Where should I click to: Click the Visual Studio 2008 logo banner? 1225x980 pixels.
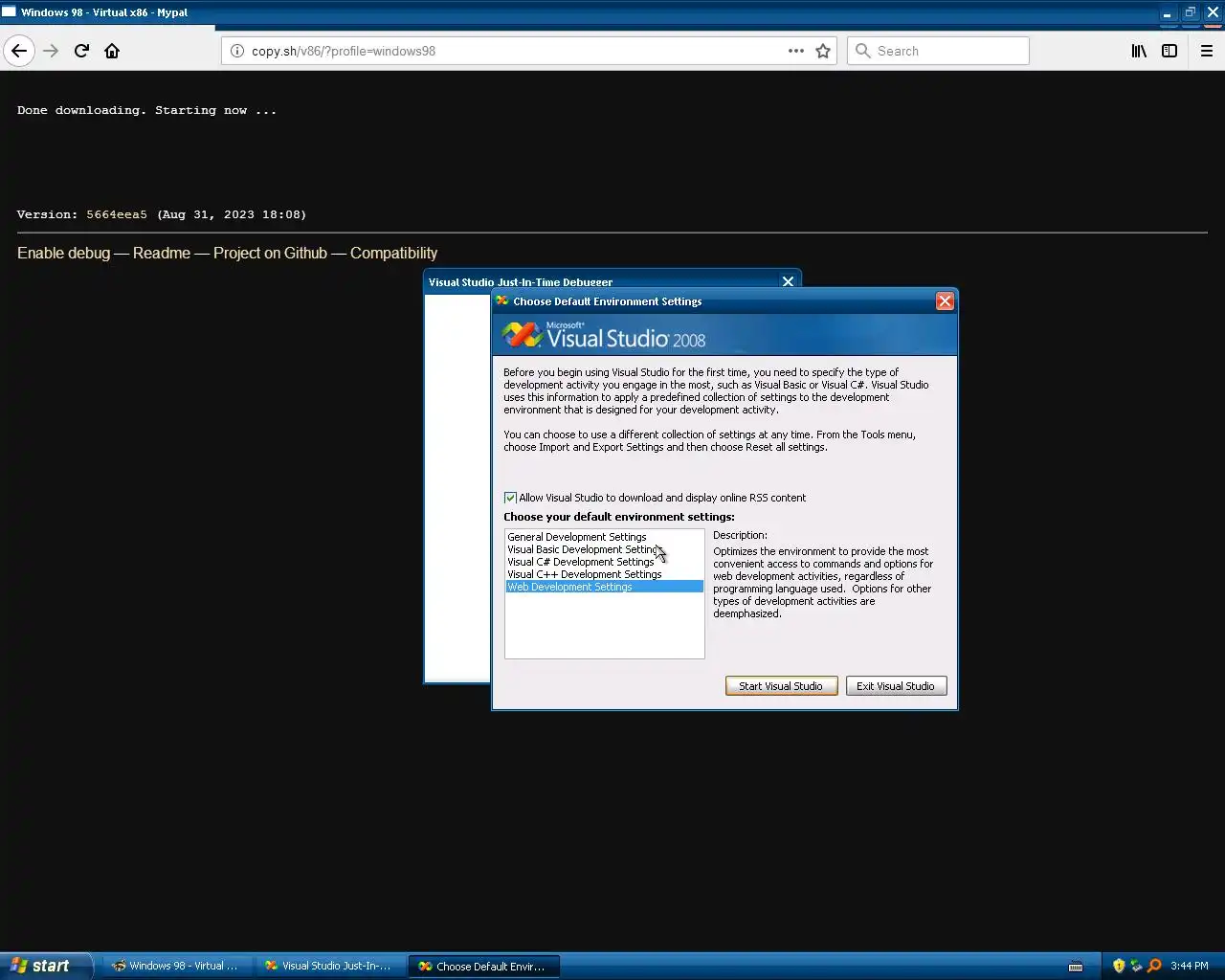click(x=724, y=335)
